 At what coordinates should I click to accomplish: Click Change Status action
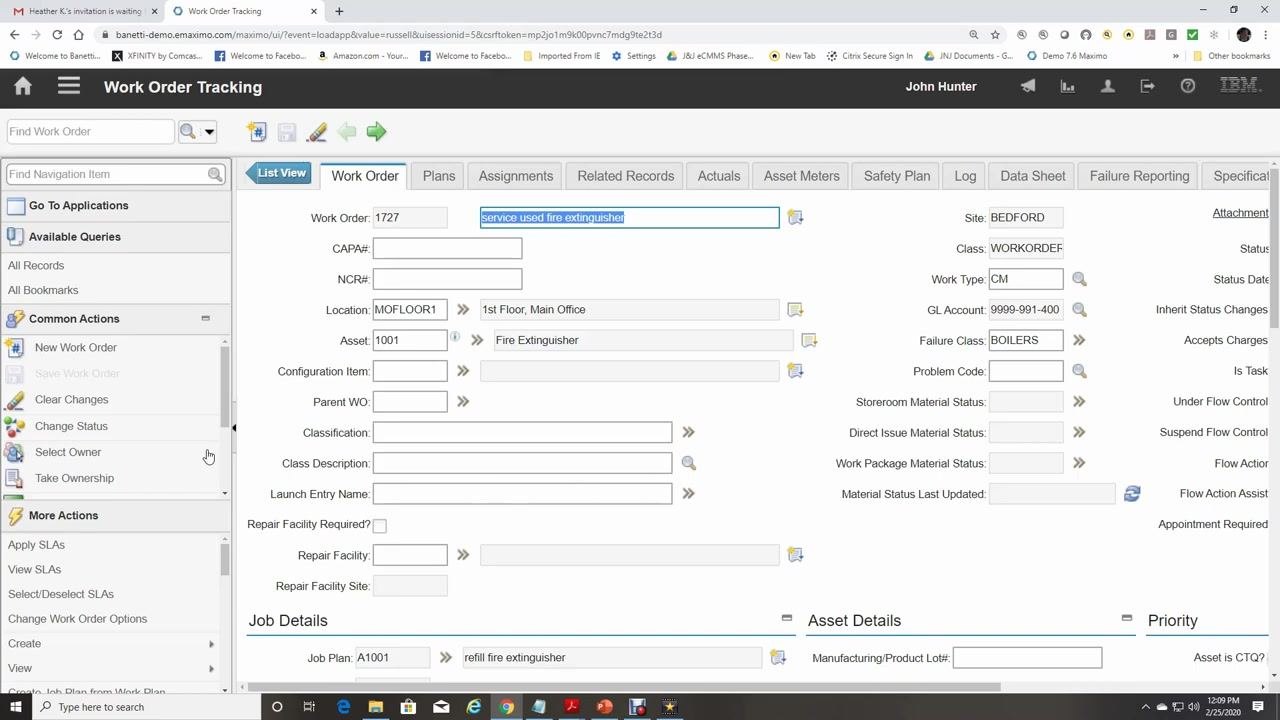(x=71, y=426)
